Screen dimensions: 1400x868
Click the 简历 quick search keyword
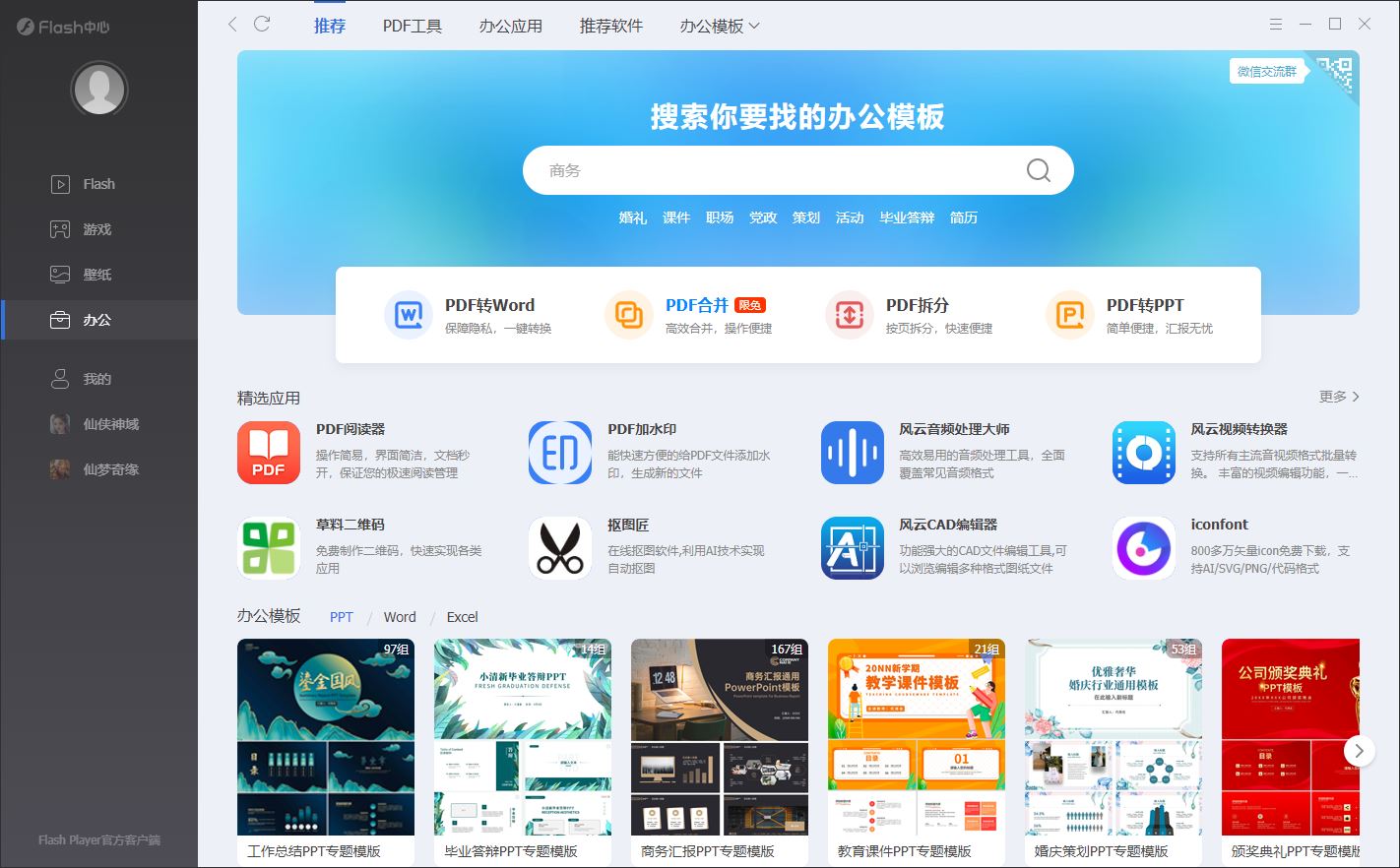click(963, 217)
